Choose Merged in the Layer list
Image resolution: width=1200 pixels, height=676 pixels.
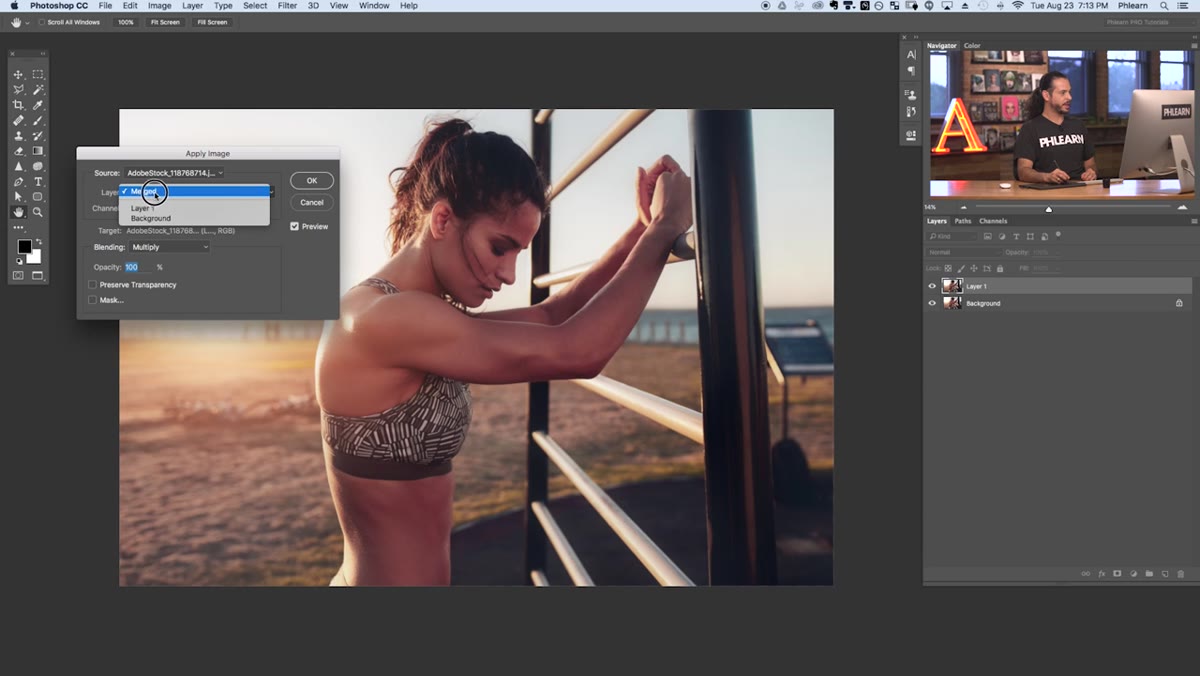[195, 191]
